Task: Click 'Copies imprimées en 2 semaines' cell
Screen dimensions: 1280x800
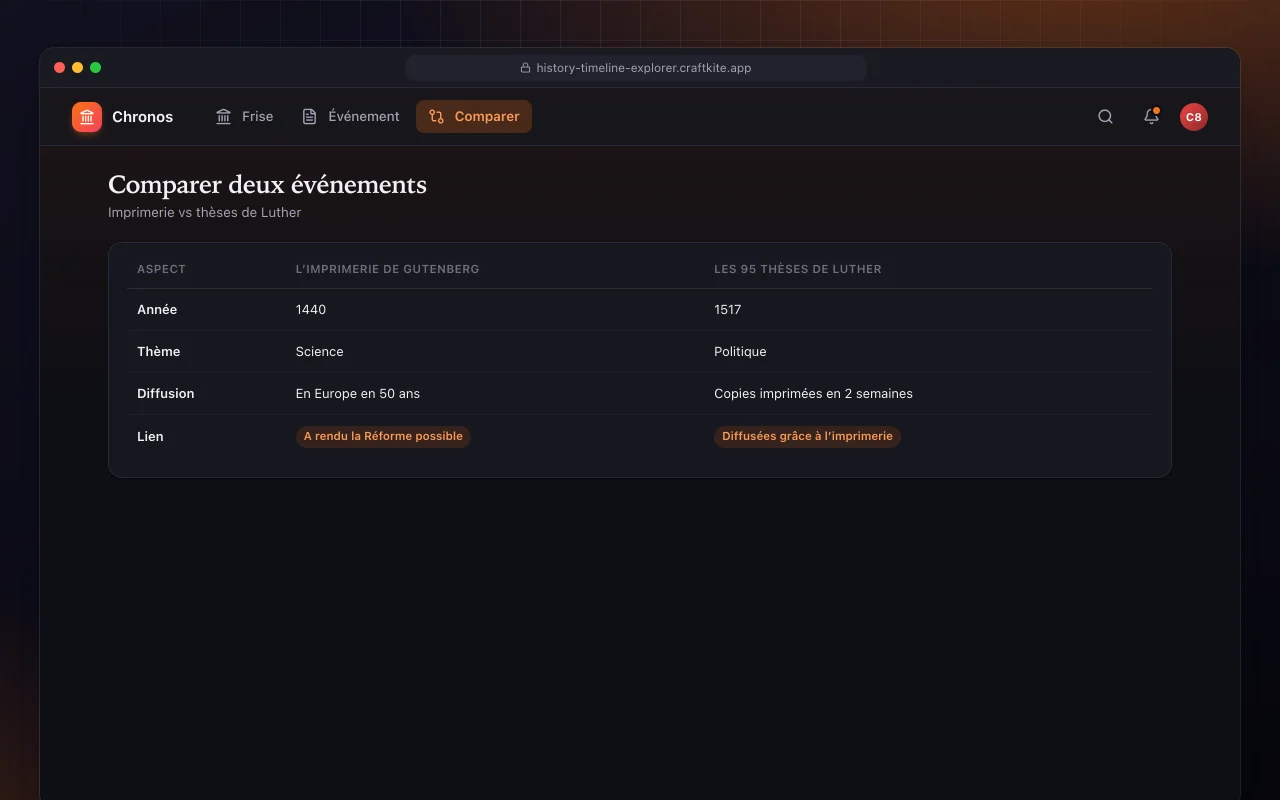Action: pyautogui.click(x=813, y=394)
